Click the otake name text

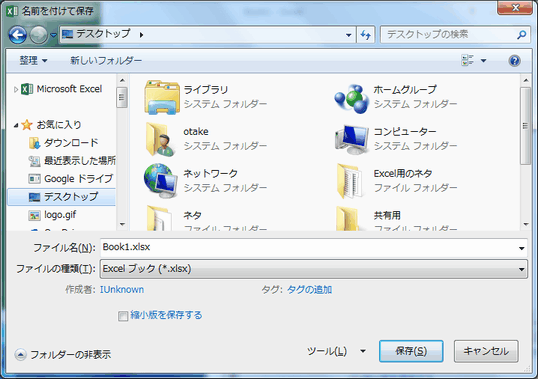click(196, 132)
